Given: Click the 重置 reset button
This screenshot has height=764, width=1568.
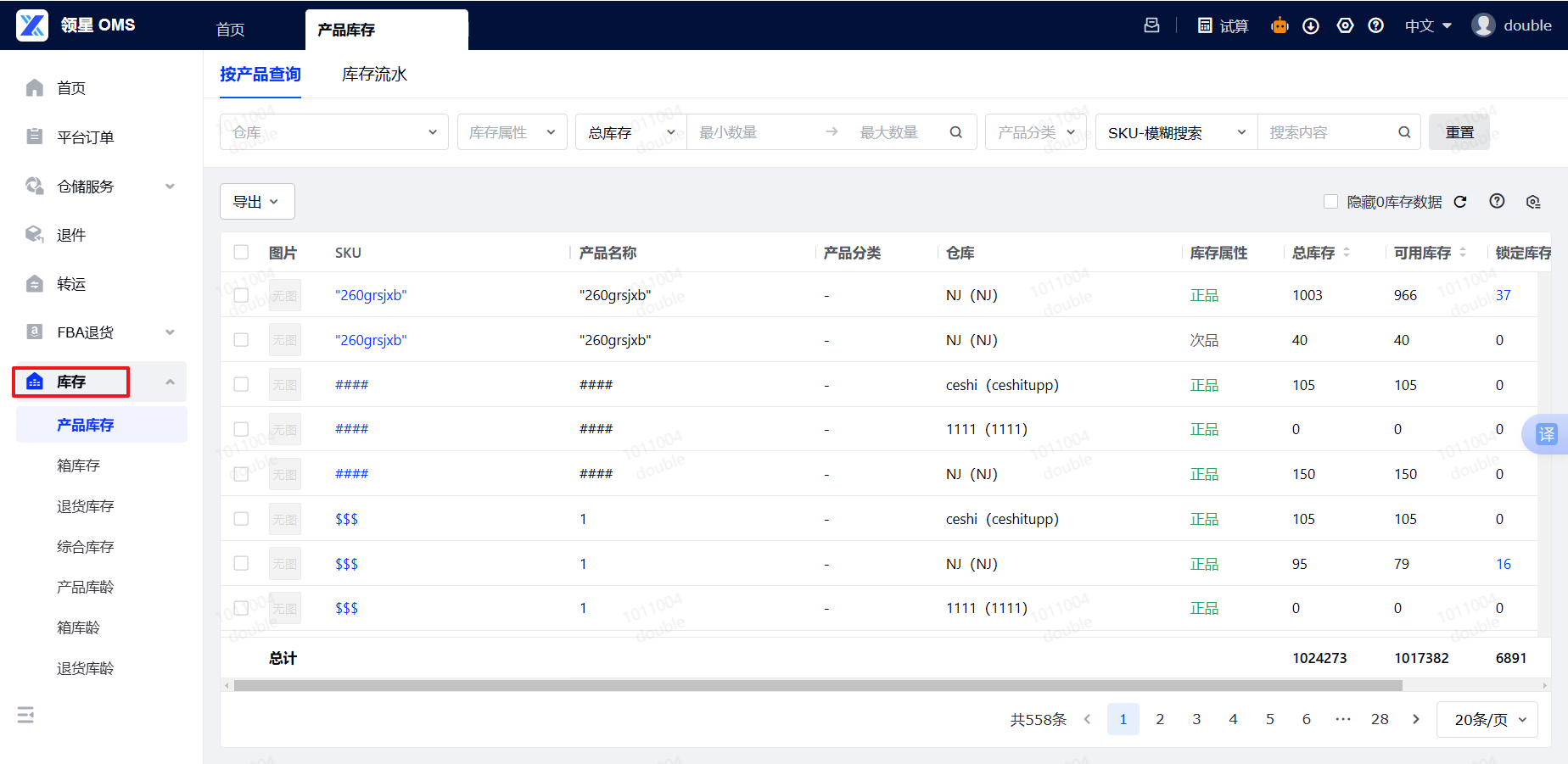Looking at the screenshot, I should point(1459,132).
